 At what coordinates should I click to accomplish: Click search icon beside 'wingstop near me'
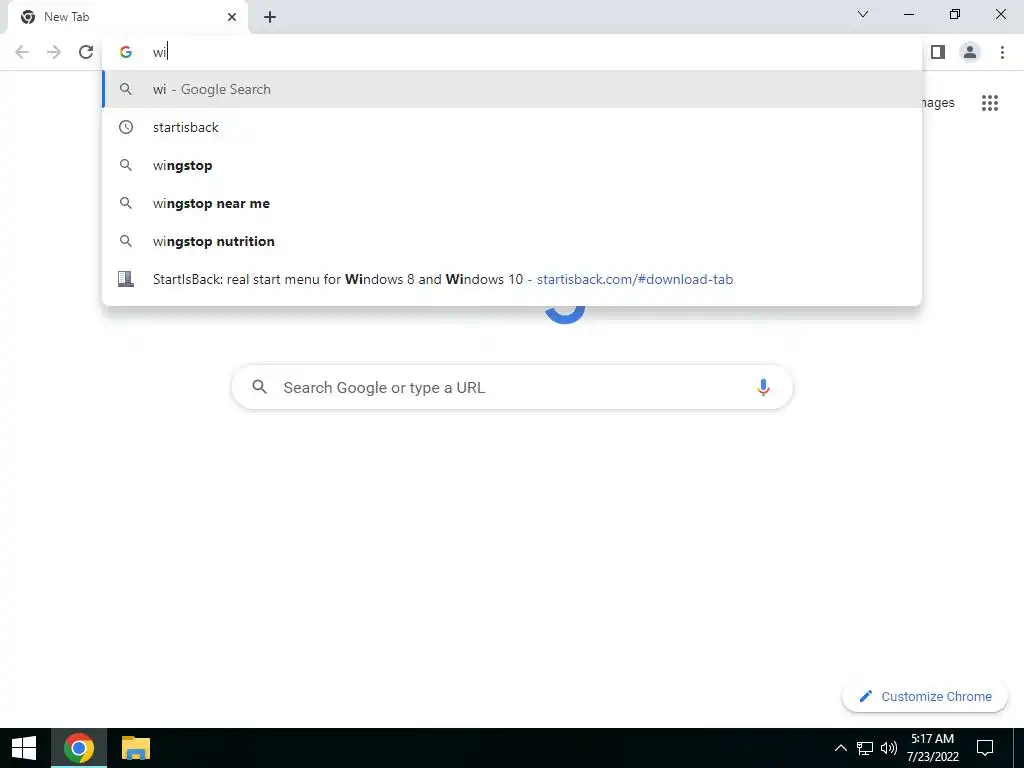[126, 203]
